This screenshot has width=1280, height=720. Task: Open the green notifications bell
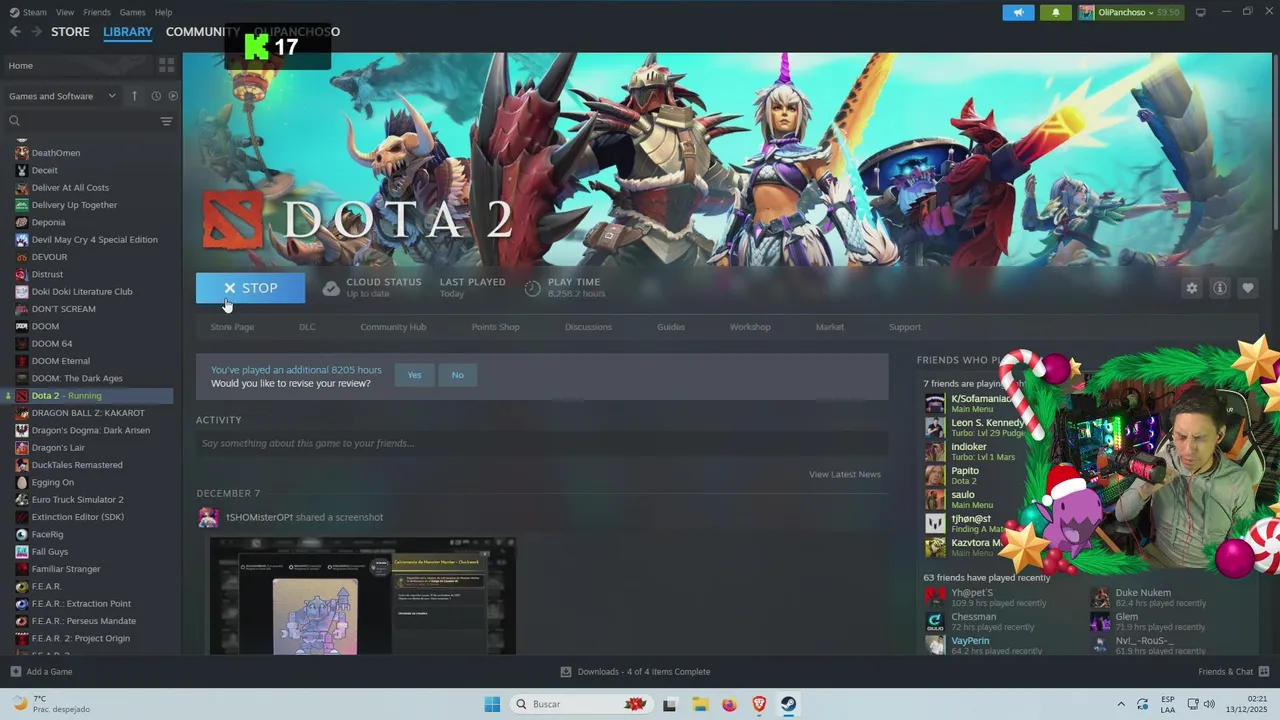coord(1056,12)
